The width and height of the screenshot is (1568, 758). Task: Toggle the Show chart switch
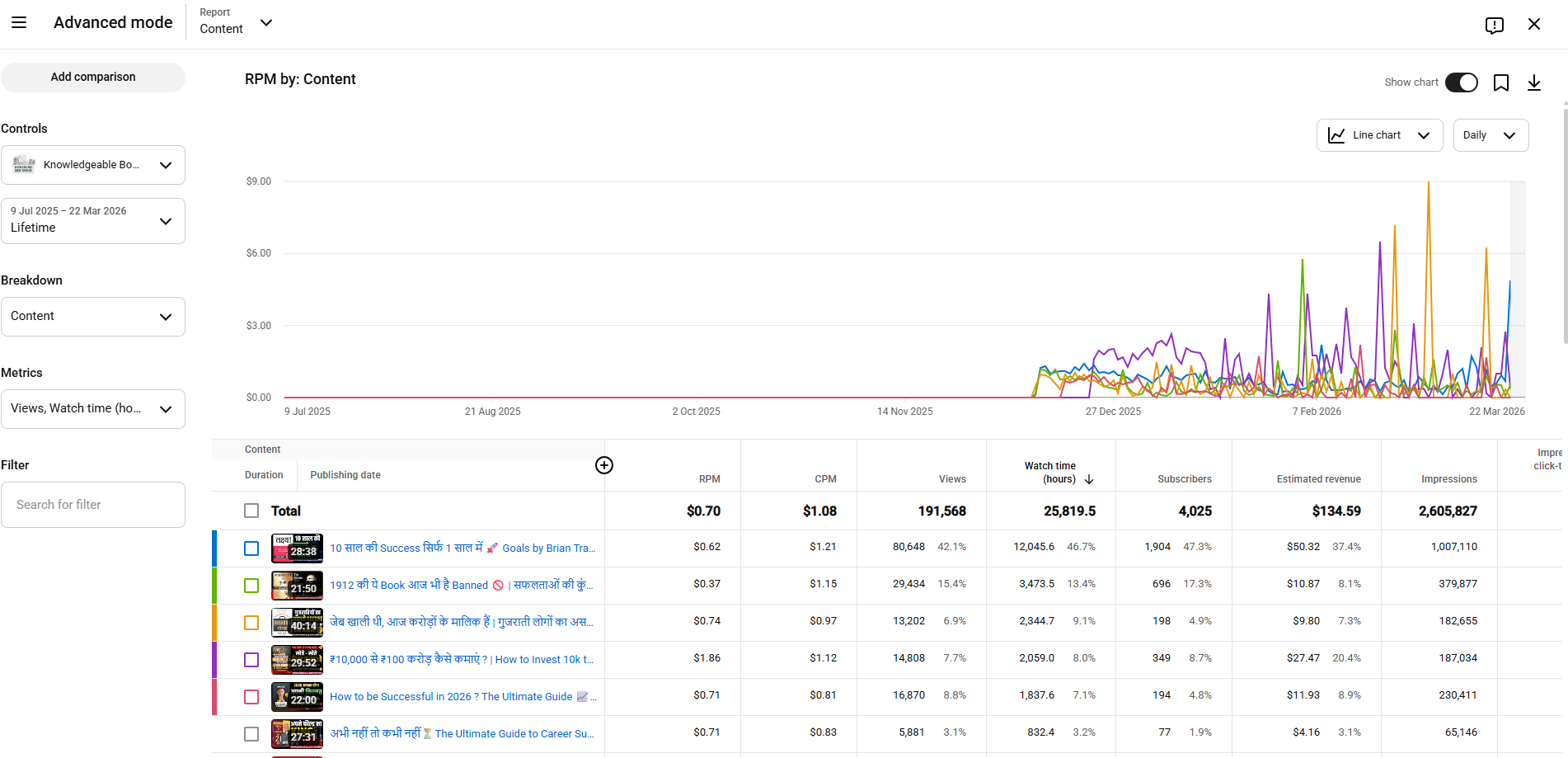tap(1461, 82)
